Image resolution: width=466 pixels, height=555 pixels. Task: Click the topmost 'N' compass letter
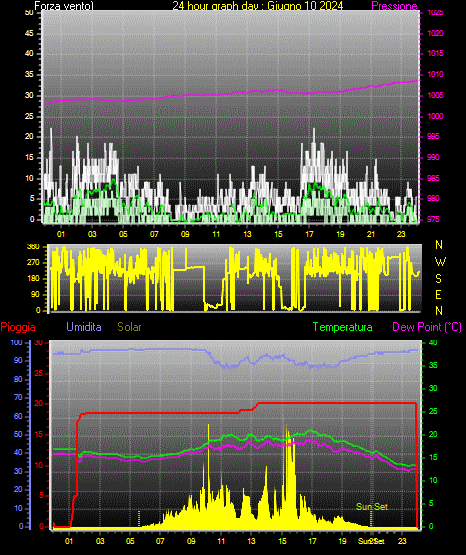click(439, 245)
